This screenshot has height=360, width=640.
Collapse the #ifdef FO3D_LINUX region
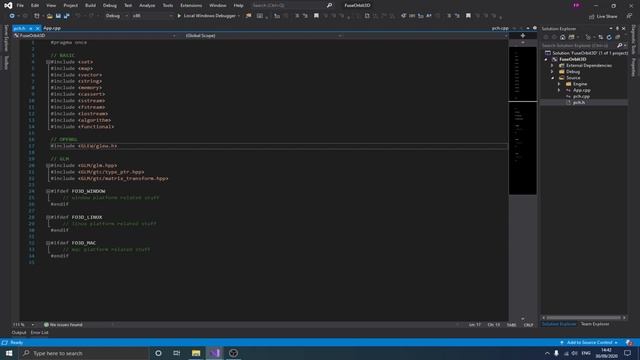[x=48, y=217]
